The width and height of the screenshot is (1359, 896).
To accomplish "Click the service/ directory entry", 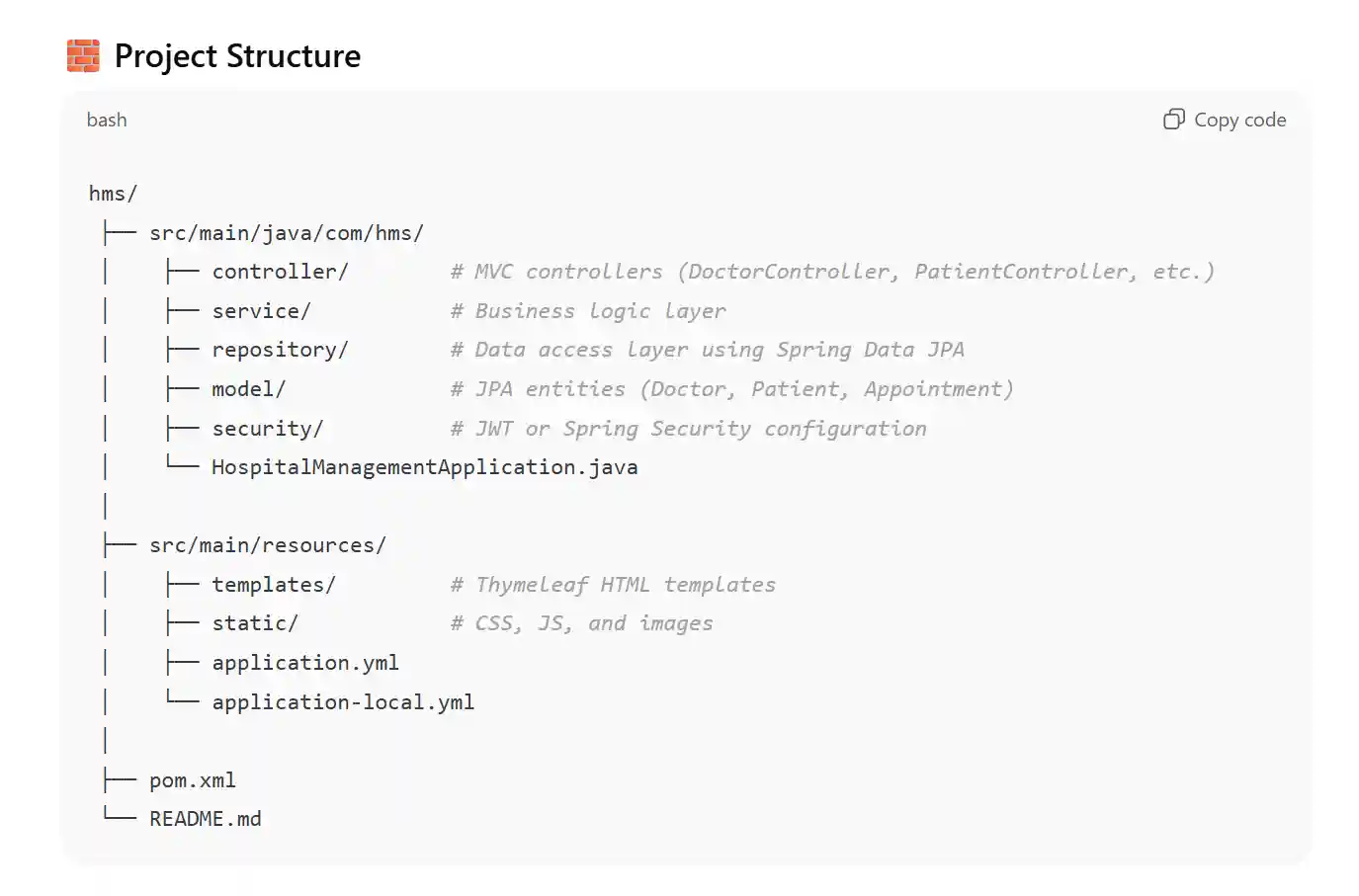I will (x=261, y=311).
